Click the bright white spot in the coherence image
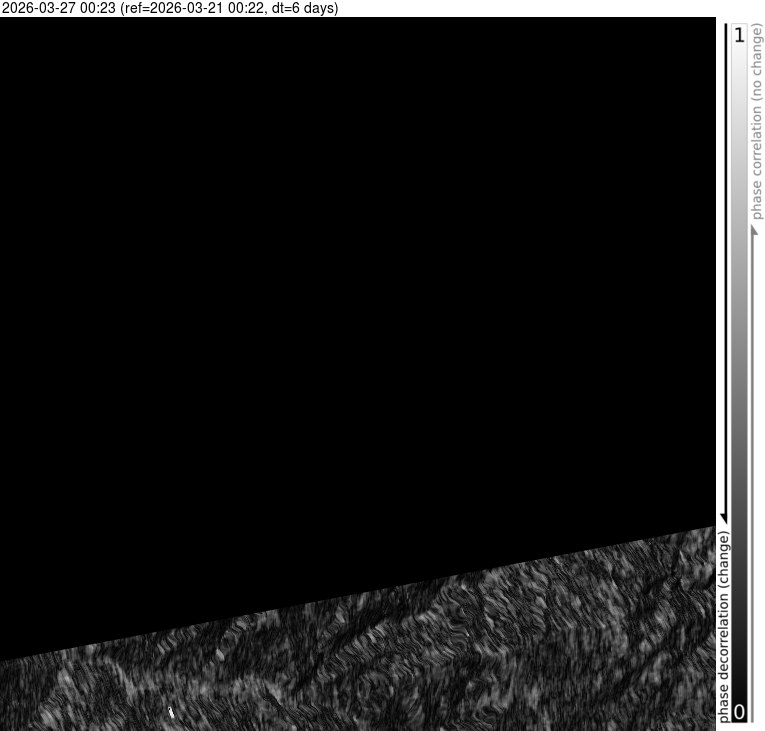Viewport: 765px width, 731px height. coord(172,712)
